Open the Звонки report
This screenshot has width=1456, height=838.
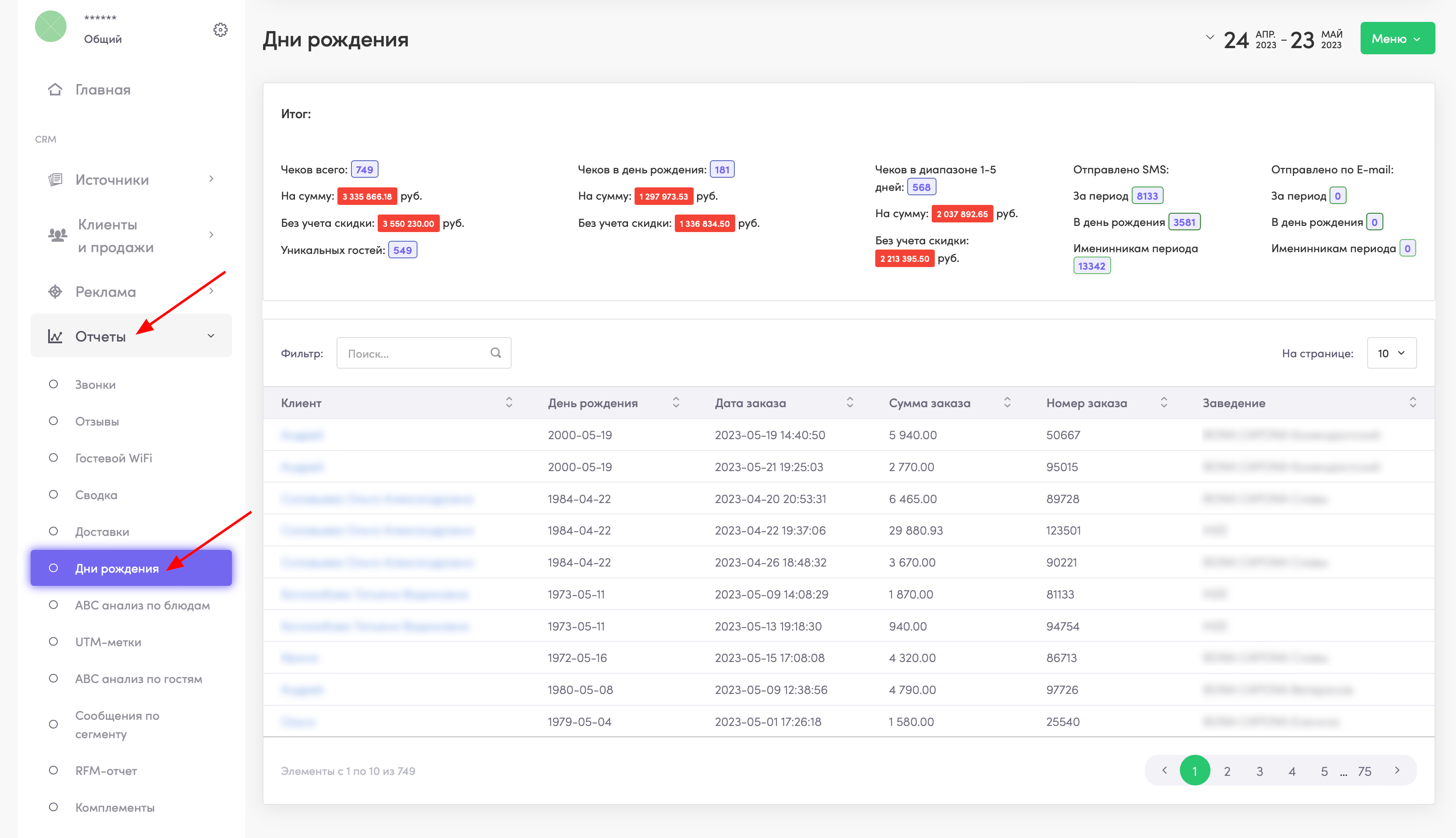[95, 384]
